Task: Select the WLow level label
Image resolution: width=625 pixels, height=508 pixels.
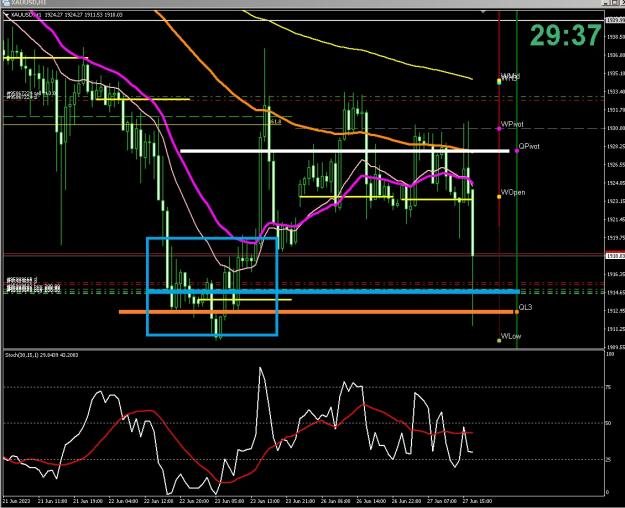Action: [x=511, y=336]
